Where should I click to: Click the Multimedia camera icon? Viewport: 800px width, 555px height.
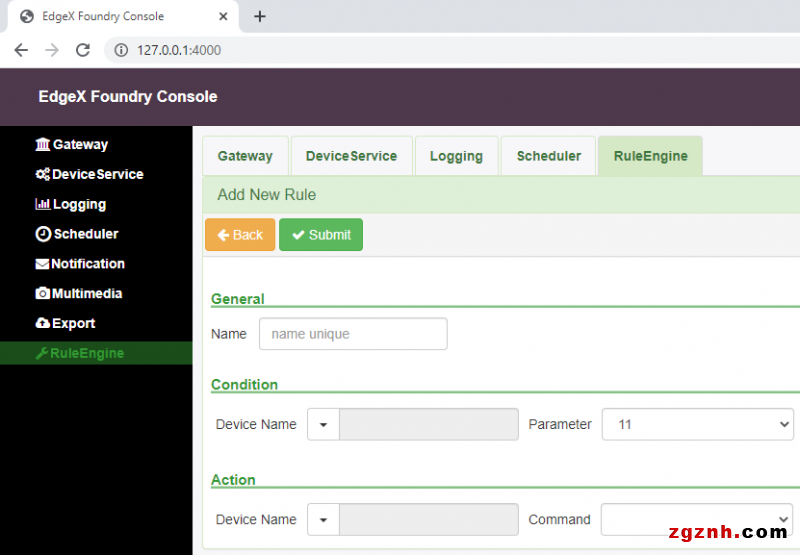42,293
